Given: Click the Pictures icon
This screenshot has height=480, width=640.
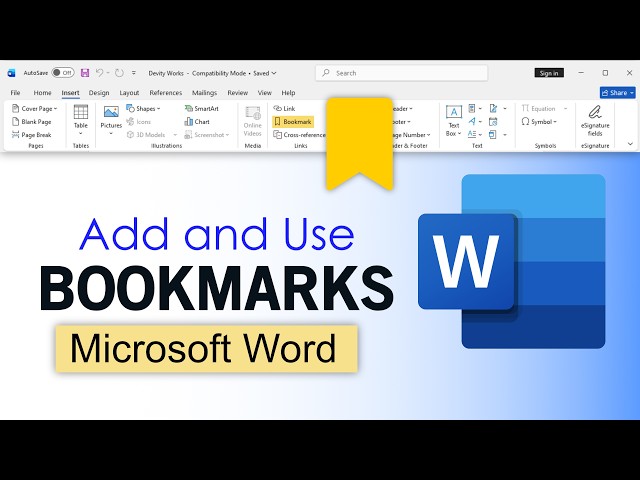Looking at the screenshot, I should pos(111,112).
